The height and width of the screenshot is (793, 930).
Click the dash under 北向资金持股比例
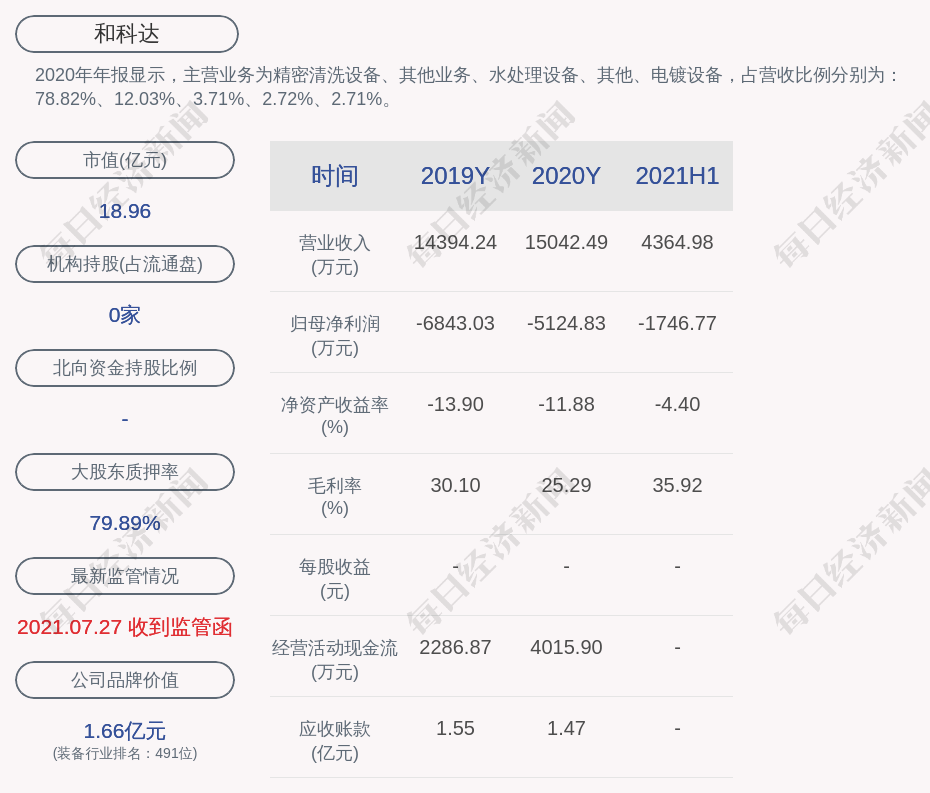125,420
